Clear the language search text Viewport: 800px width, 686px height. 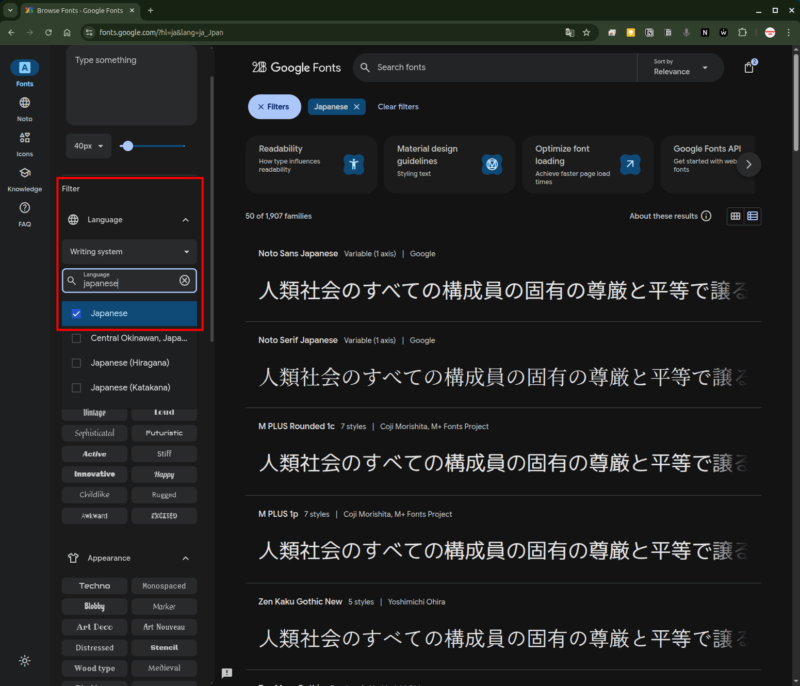click(184, 281)
